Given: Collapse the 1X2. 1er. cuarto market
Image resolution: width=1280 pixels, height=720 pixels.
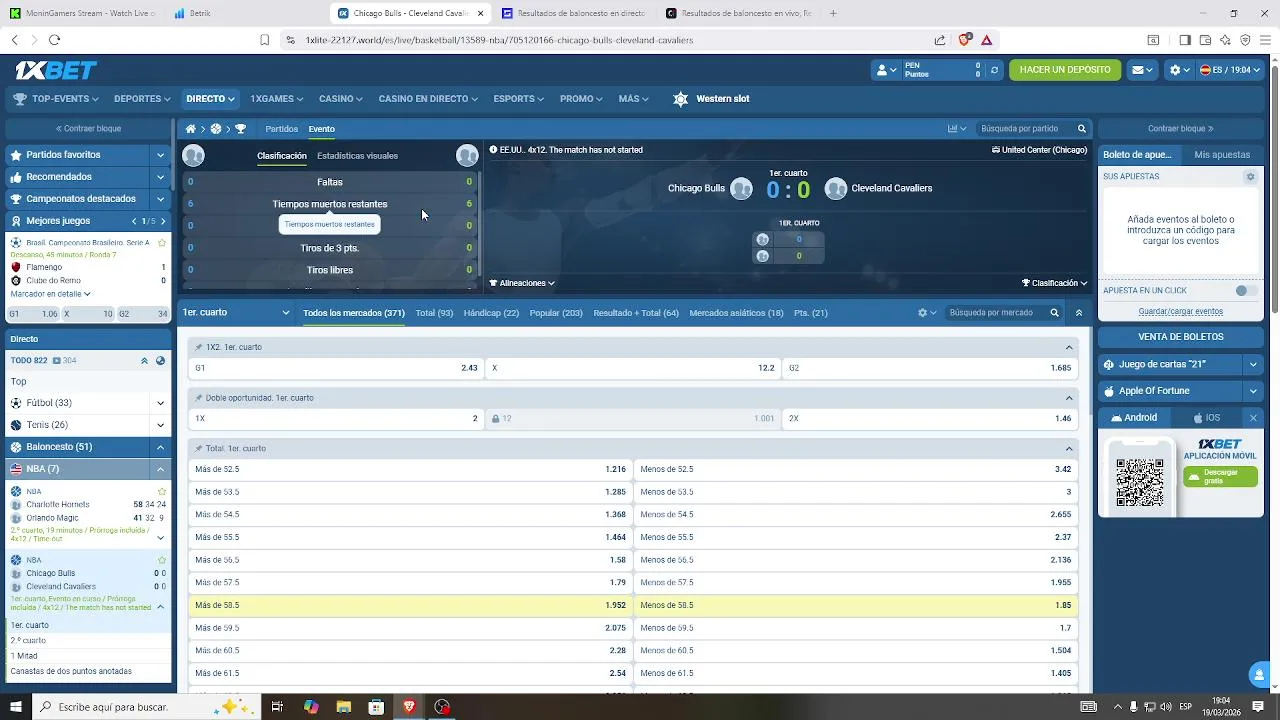Looking at the screenshot, I should pos(1069,347).
